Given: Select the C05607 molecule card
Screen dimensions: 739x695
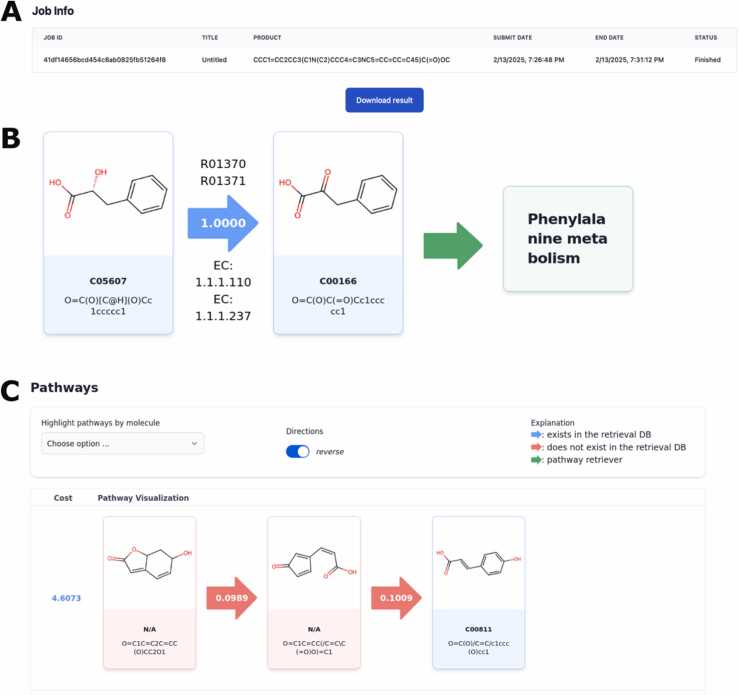Looking at the screenshot, I should [x=108, y=233].
